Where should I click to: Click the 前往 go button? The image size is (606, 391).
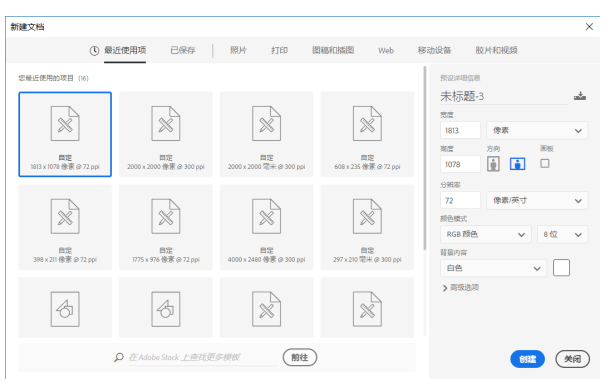pyautogui.click(x=300, y=357)
